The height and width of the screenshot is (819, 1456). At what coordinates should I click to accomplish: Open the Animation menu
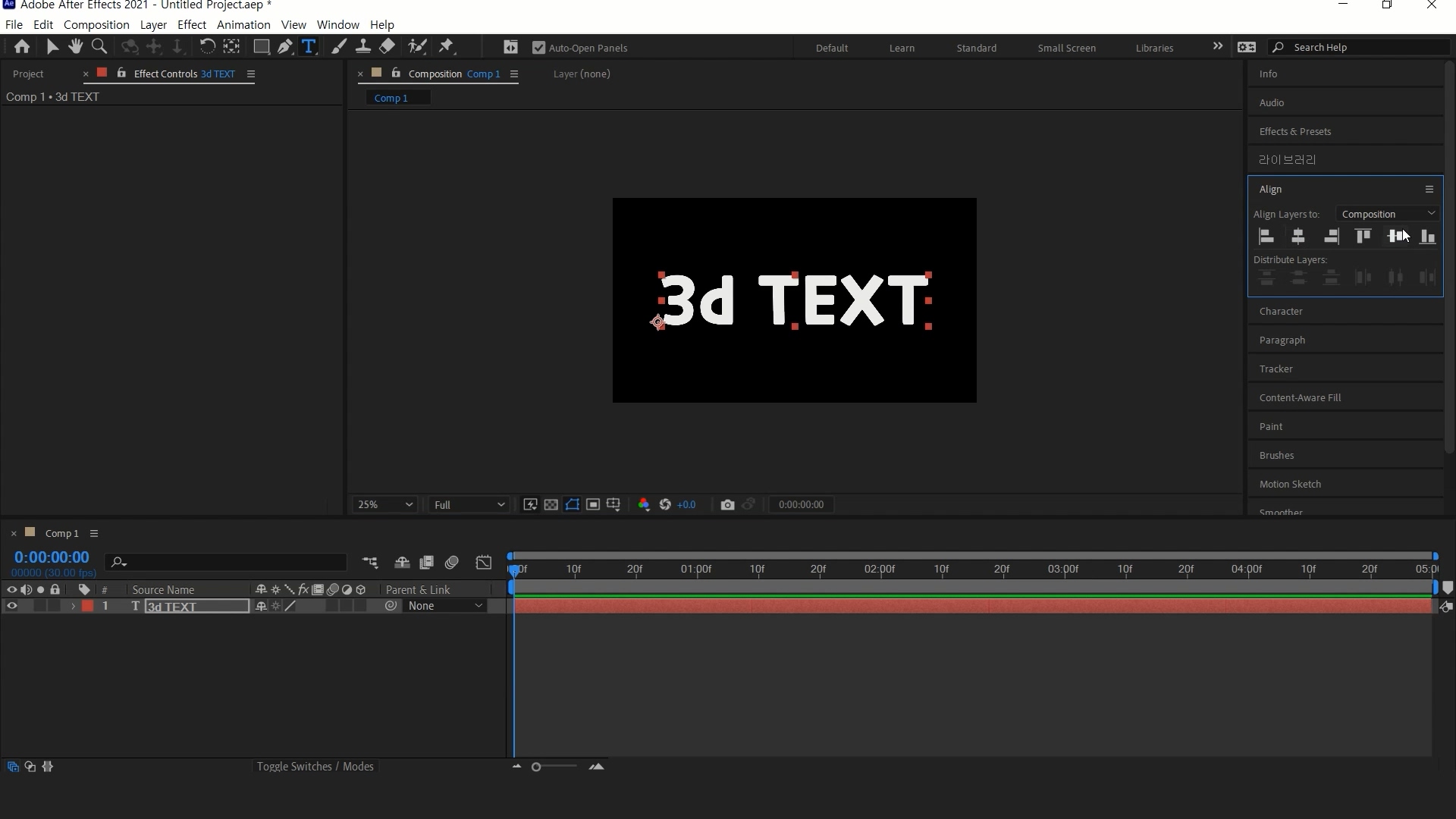click(243, 24)
